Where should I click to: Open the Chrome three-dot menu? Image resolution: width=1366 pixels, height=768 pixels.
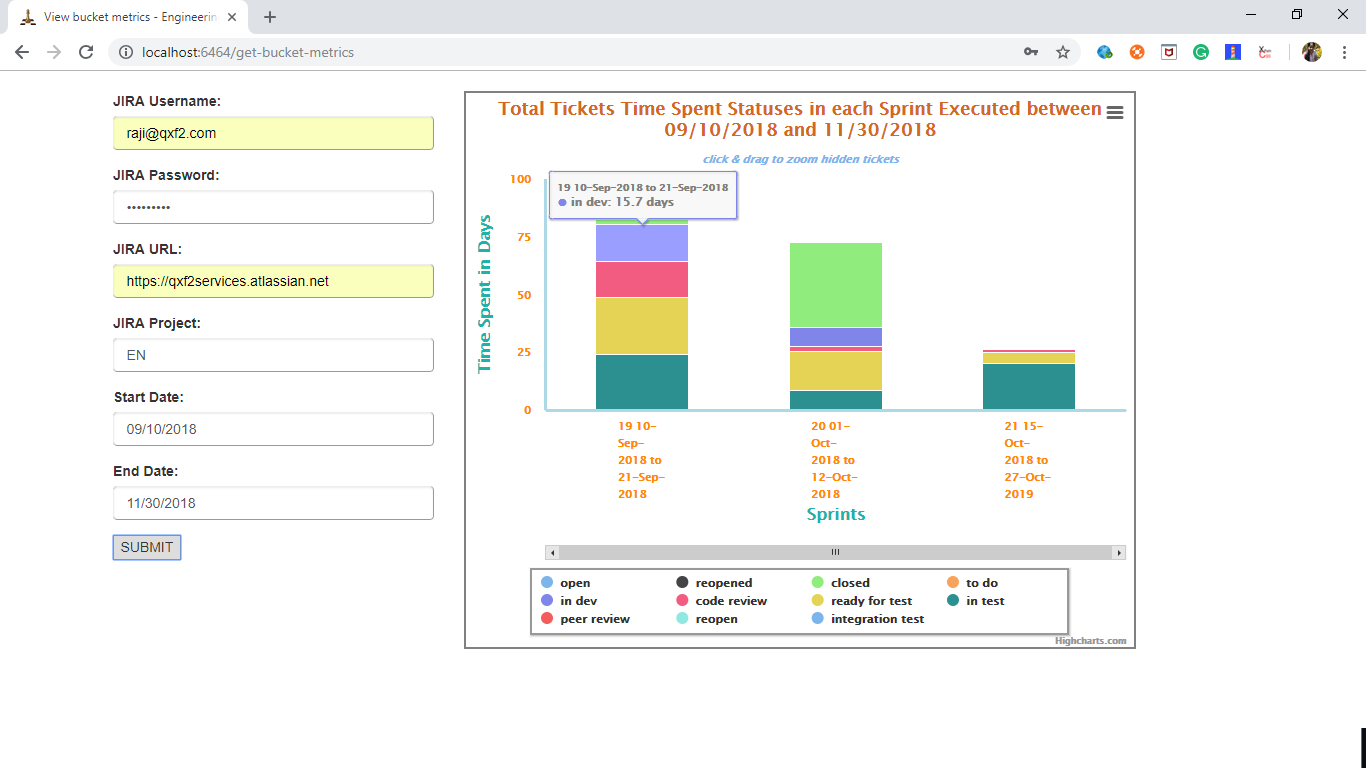pos(1343,52)
